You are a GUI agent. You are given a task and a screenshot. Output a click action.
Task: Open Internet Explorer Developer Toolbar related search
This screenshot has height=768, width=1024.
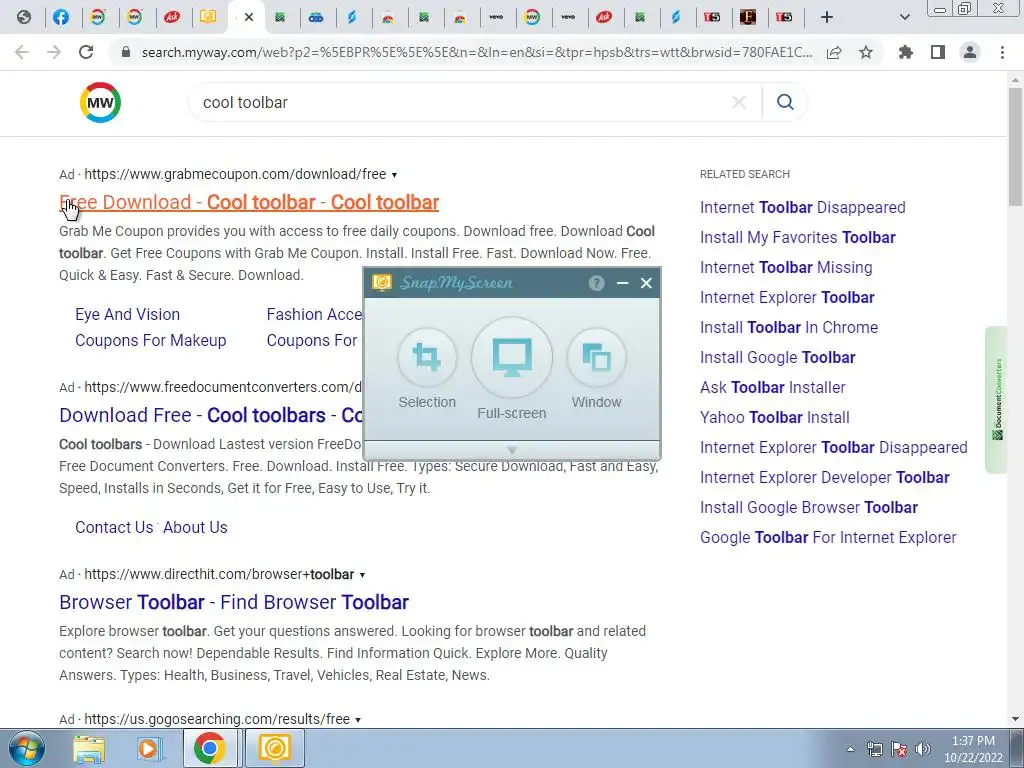824,477
